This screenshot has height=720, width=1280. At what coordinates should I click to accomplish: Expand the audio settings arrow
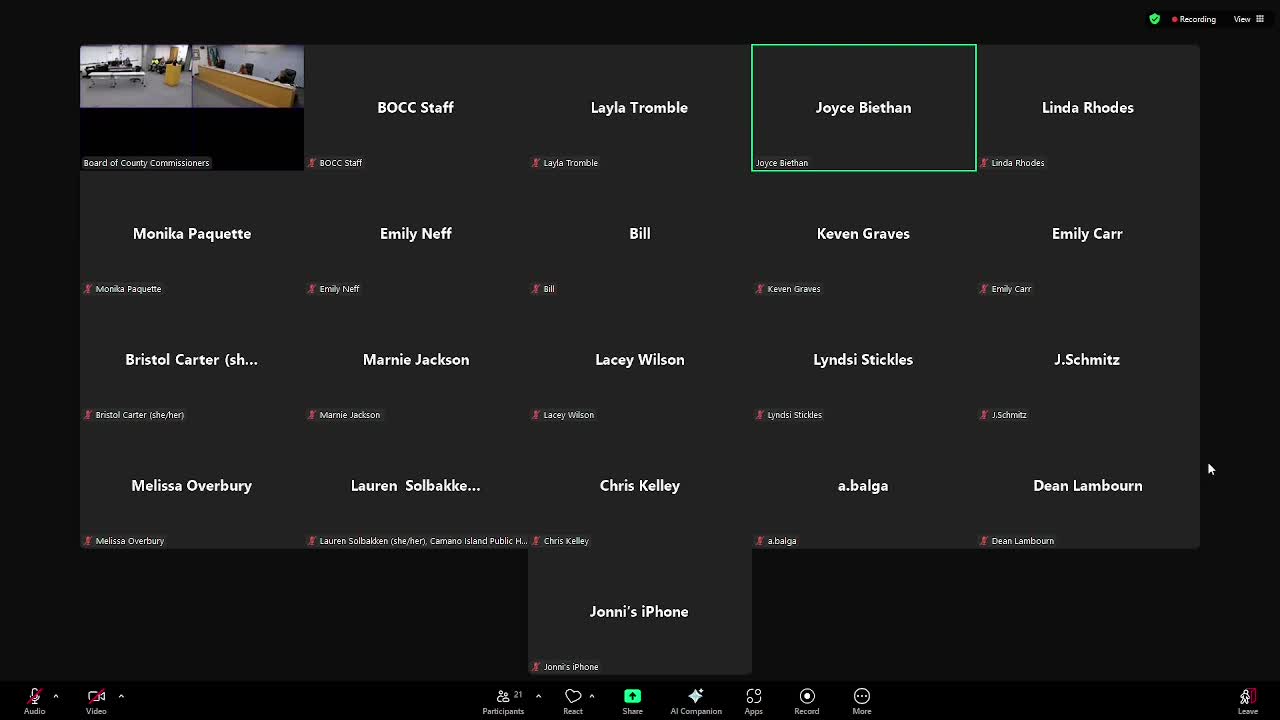point(56,696)
